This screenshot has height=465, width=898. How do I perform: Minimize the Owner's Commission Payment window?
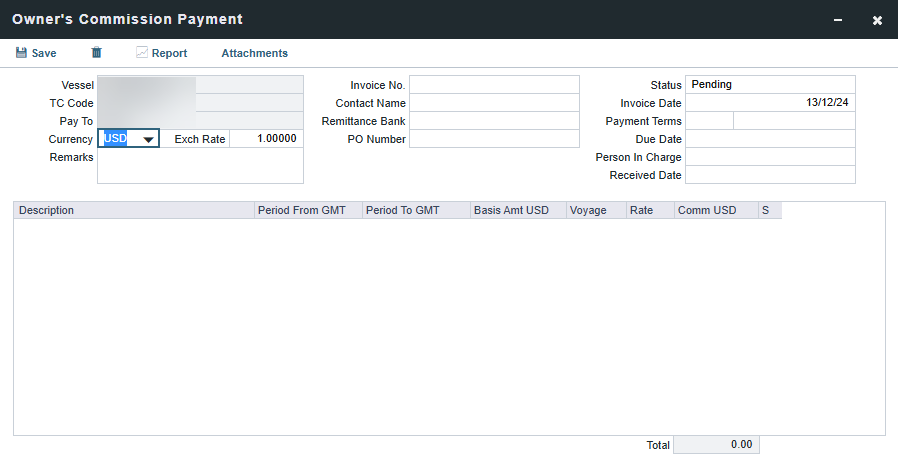838,20
